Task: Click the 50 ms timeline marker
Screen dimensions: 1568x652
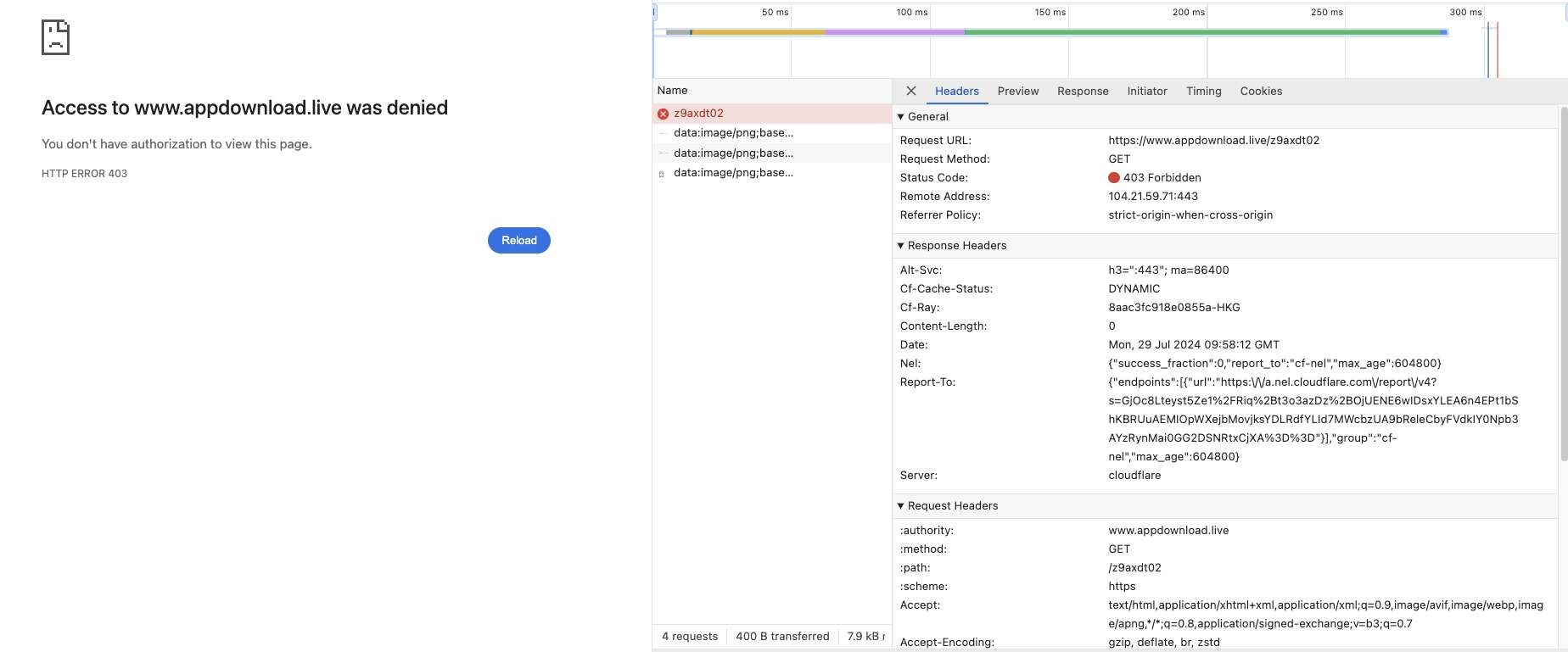Action: coord(776,13)
